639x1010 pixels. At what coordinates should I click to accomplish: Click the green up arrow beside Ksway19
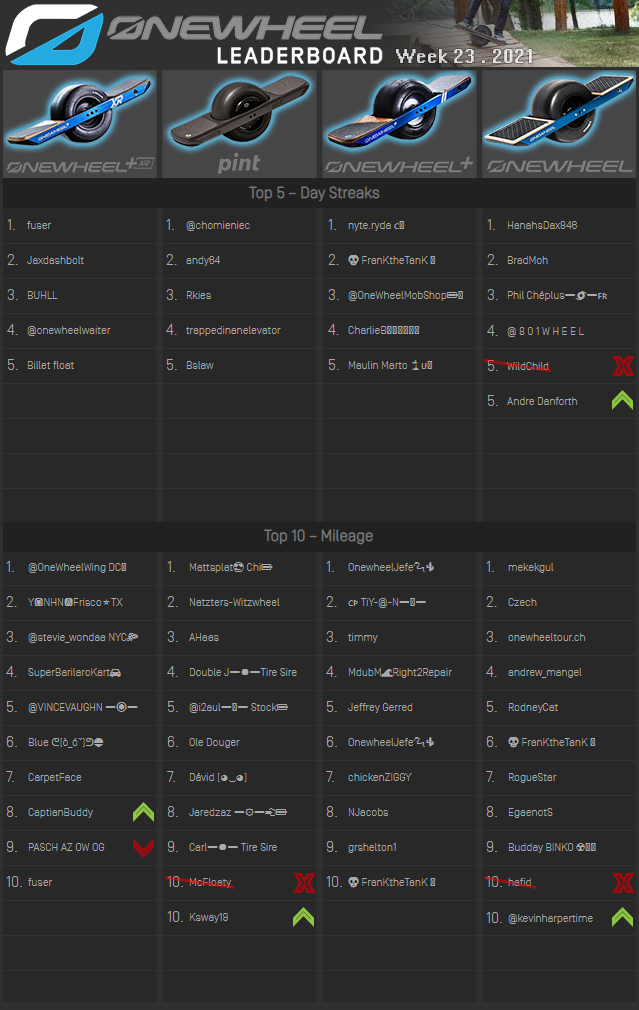coord(303,917)
